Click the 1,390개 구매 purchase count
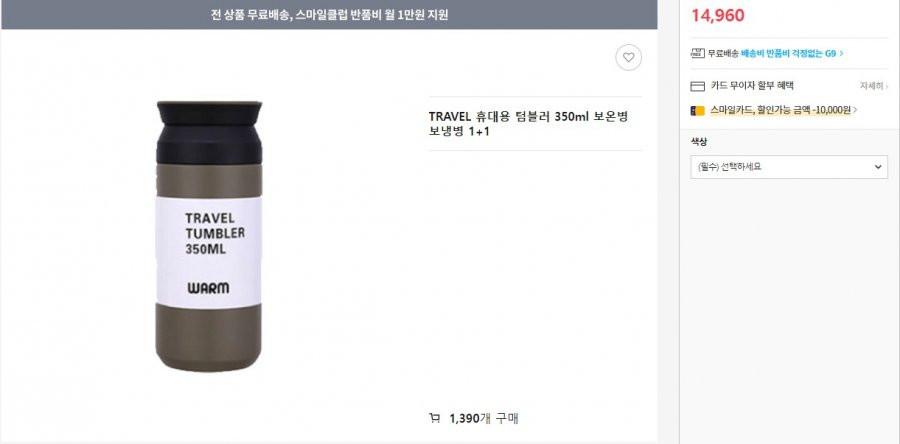This screenshot has height=444, width=900. click(x=484, y=419)
